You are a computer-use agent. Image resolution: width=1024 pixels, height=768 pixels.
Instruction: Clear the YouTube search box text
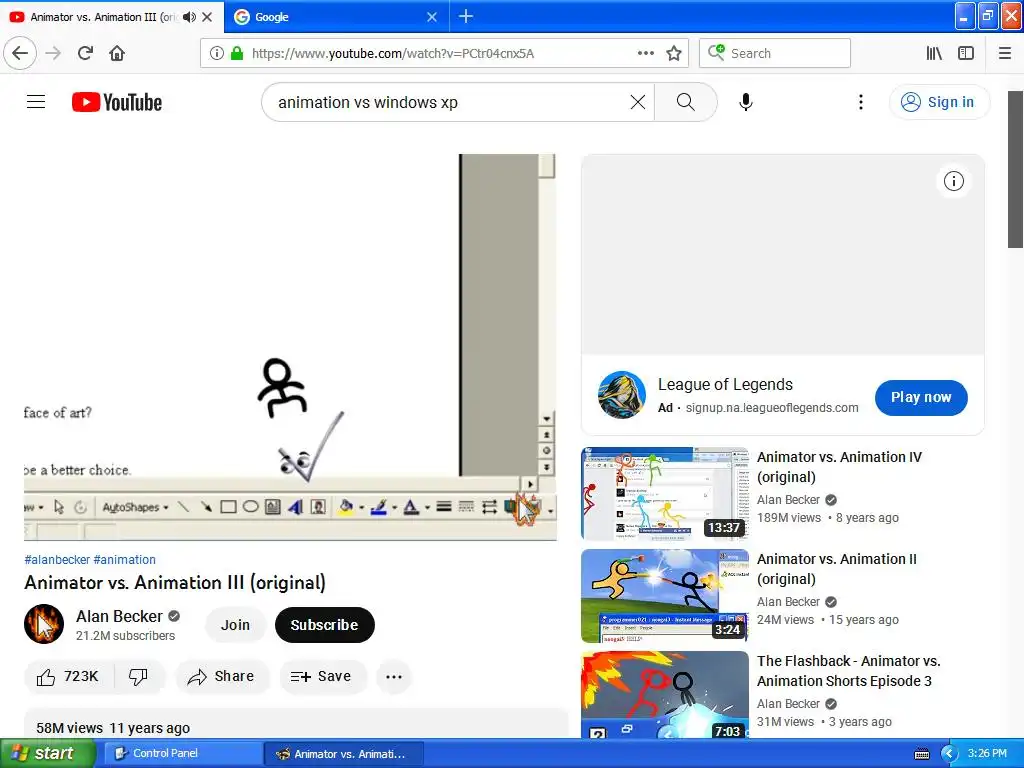(637, 102)
